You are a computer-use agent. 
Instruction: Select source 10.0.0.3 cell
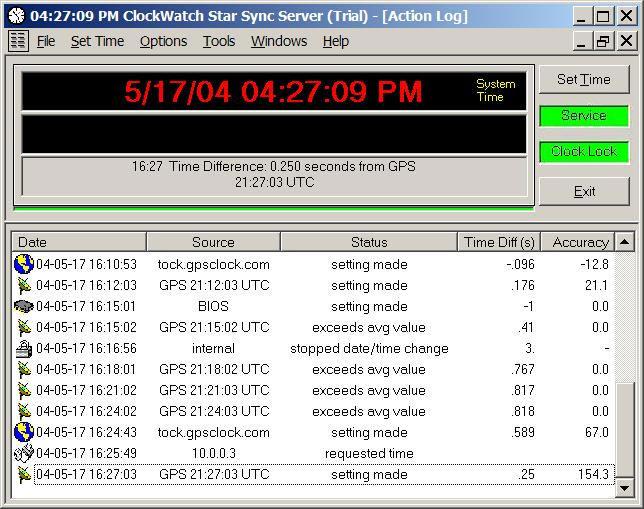(x=214, y=454)
